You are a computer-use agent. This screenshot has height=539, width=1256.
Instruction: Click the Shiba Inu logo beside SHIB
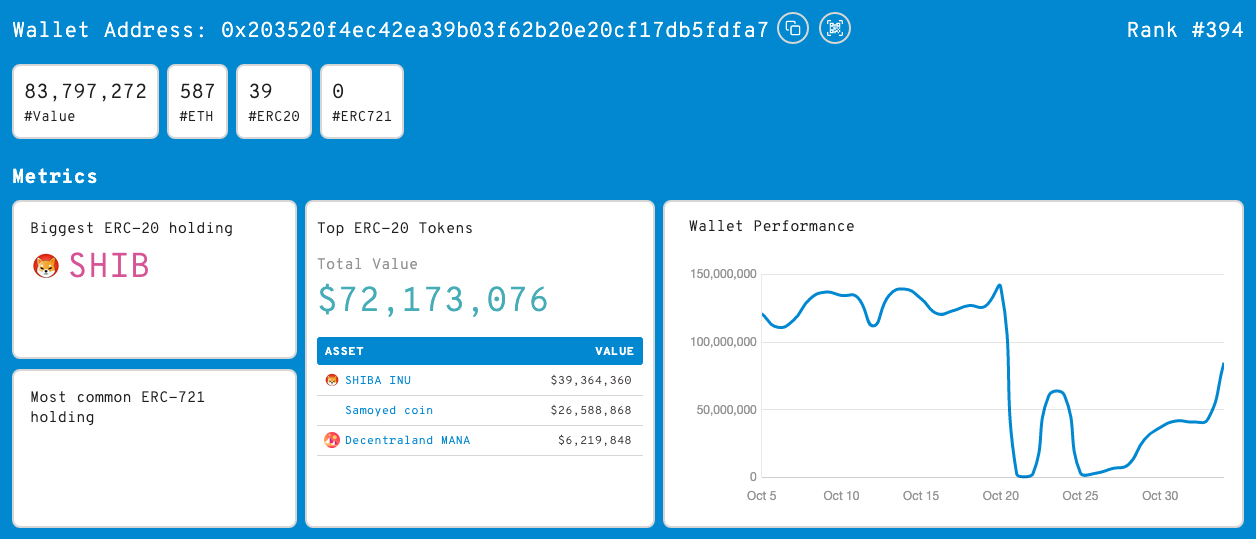pyautogui.click(x=46, y=266)
